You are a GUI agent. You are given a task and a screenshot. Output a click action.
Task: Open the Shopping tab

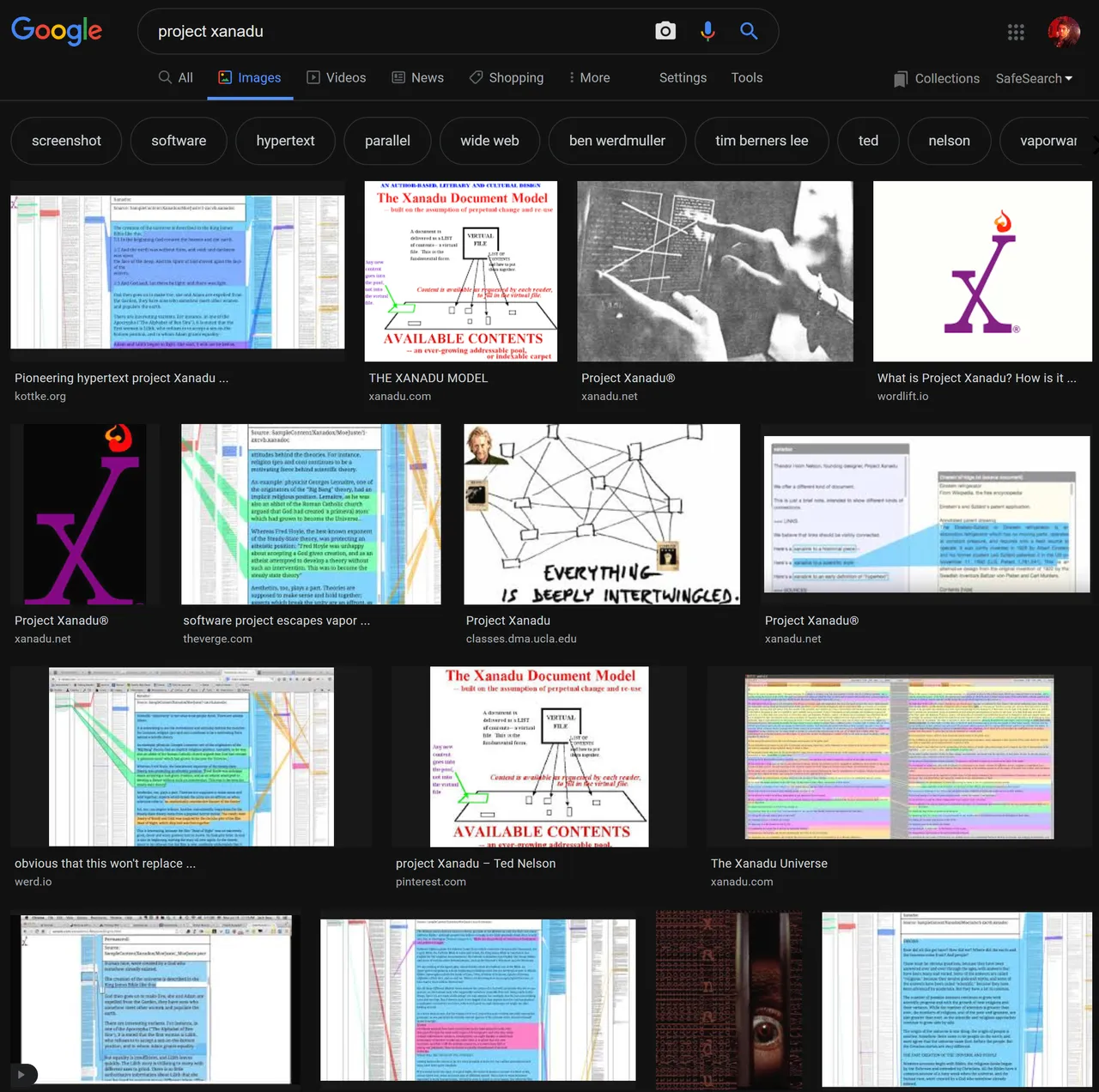[507, 77]
